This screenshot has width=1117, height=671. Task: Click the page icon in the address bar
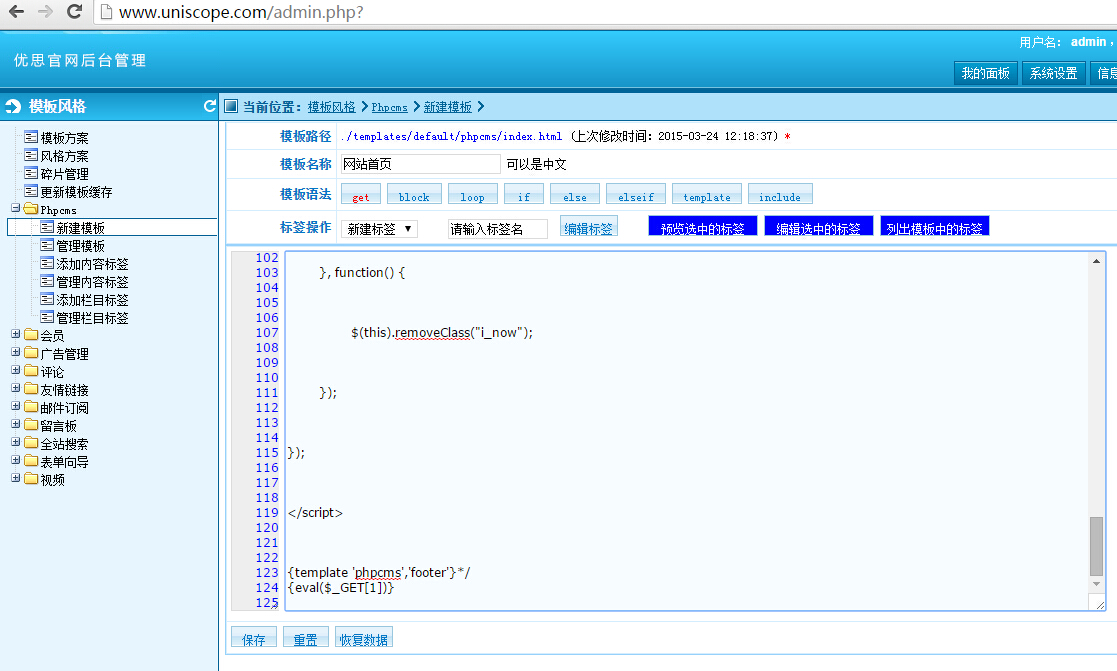tap(106, 12)
